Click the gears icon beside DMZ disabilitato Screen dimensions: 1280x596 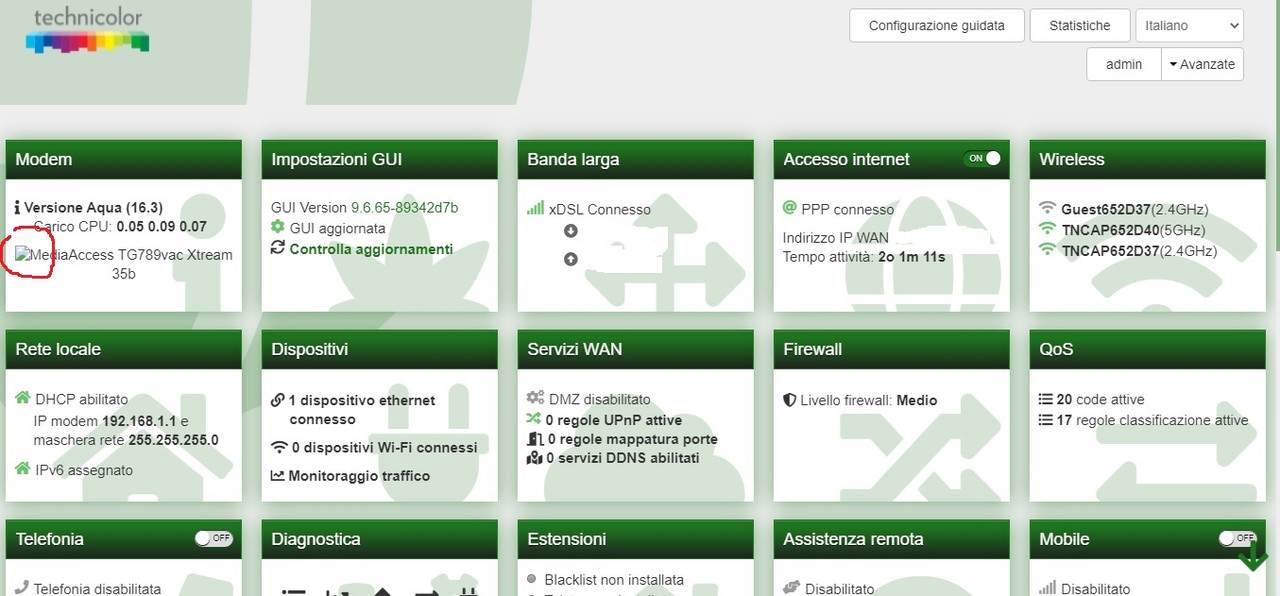click(x=536, y=398)
